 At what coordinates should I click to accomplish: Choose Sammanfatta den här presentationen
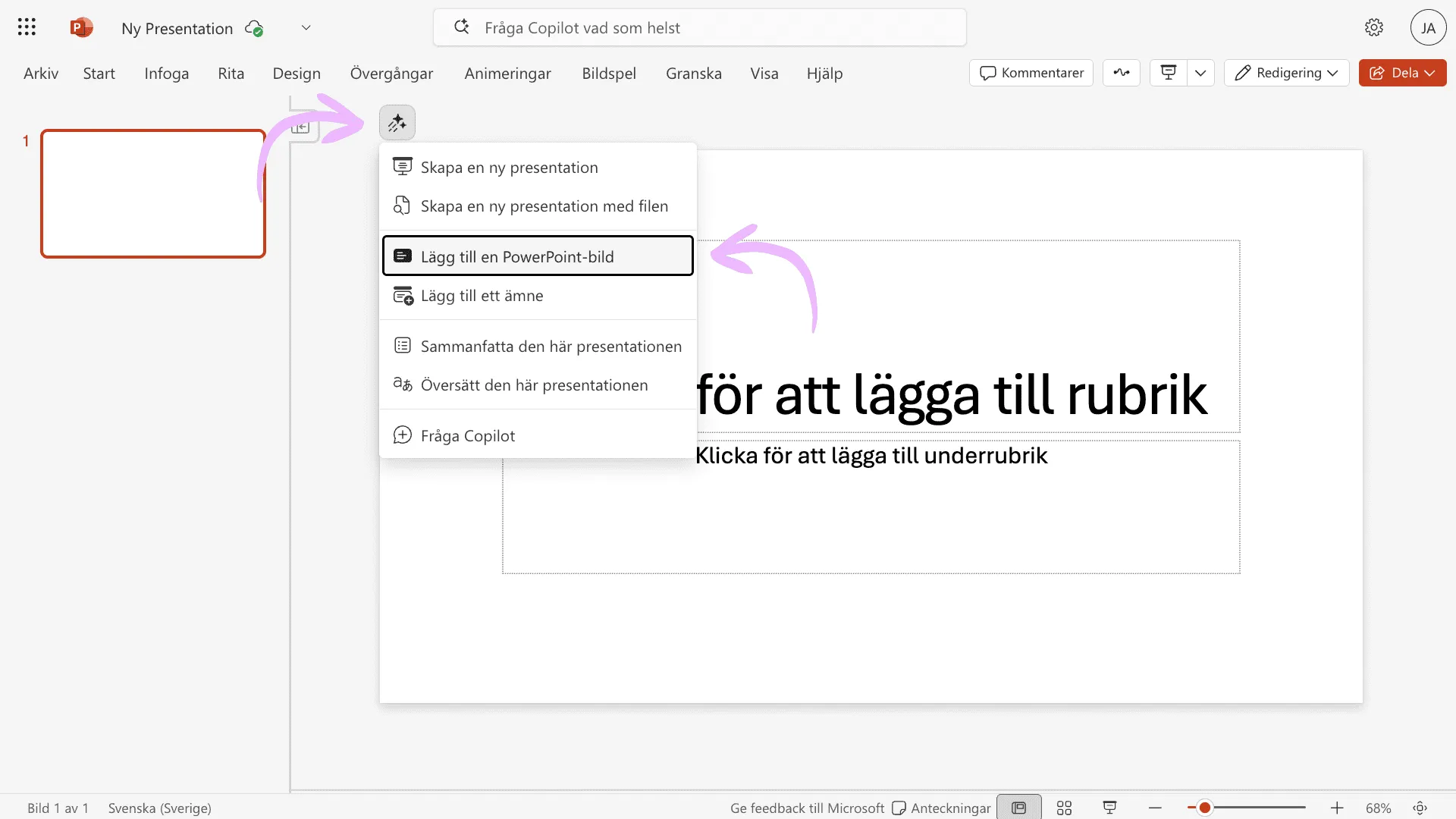click(x=538, y=347)
